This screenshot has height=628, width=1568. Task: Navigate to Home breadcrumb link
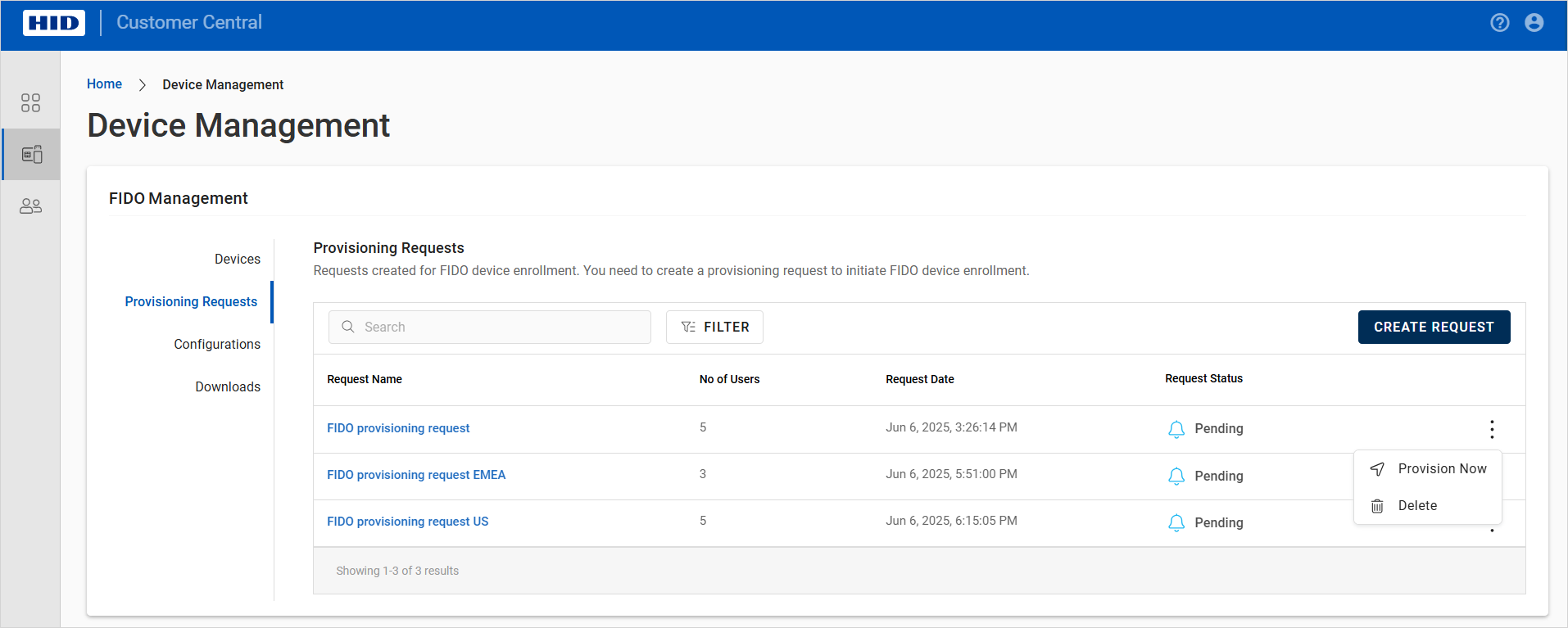coord(104,84)
